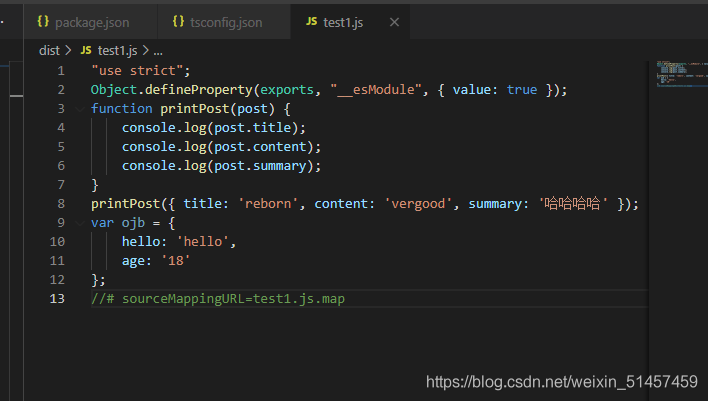This screenshot has height=401, width=708.
Task: Open the dist folder breadcrumb
Action: click(49, 51)
